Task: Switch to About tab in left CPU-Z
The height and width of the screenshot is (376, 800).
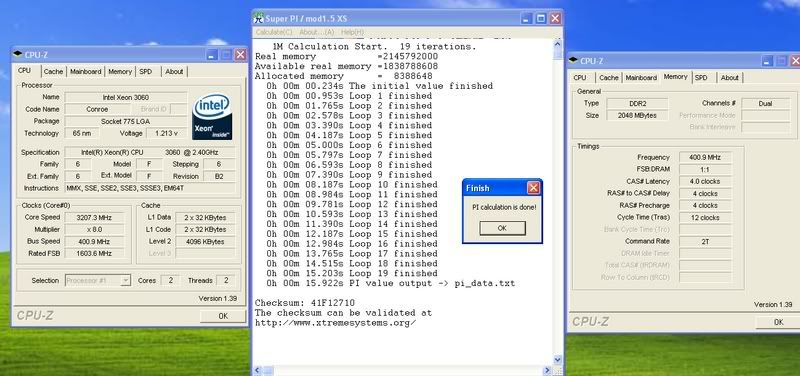Action: [174, 72]
